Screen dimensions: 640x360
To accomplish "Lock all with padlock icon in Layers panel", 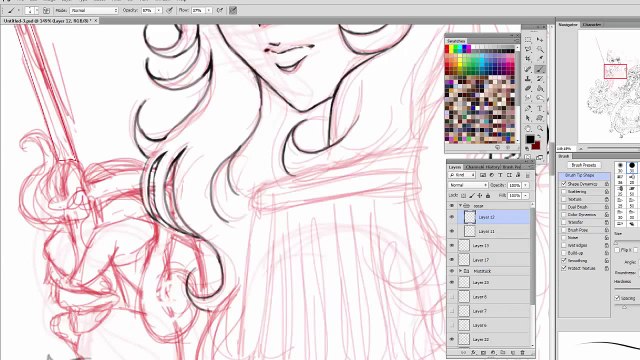I will coord(488,196).
